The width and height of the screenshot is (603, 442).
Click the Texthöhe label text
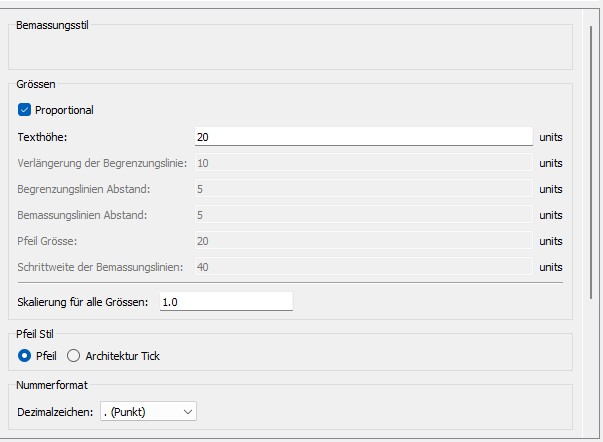[x=42, y=137]
